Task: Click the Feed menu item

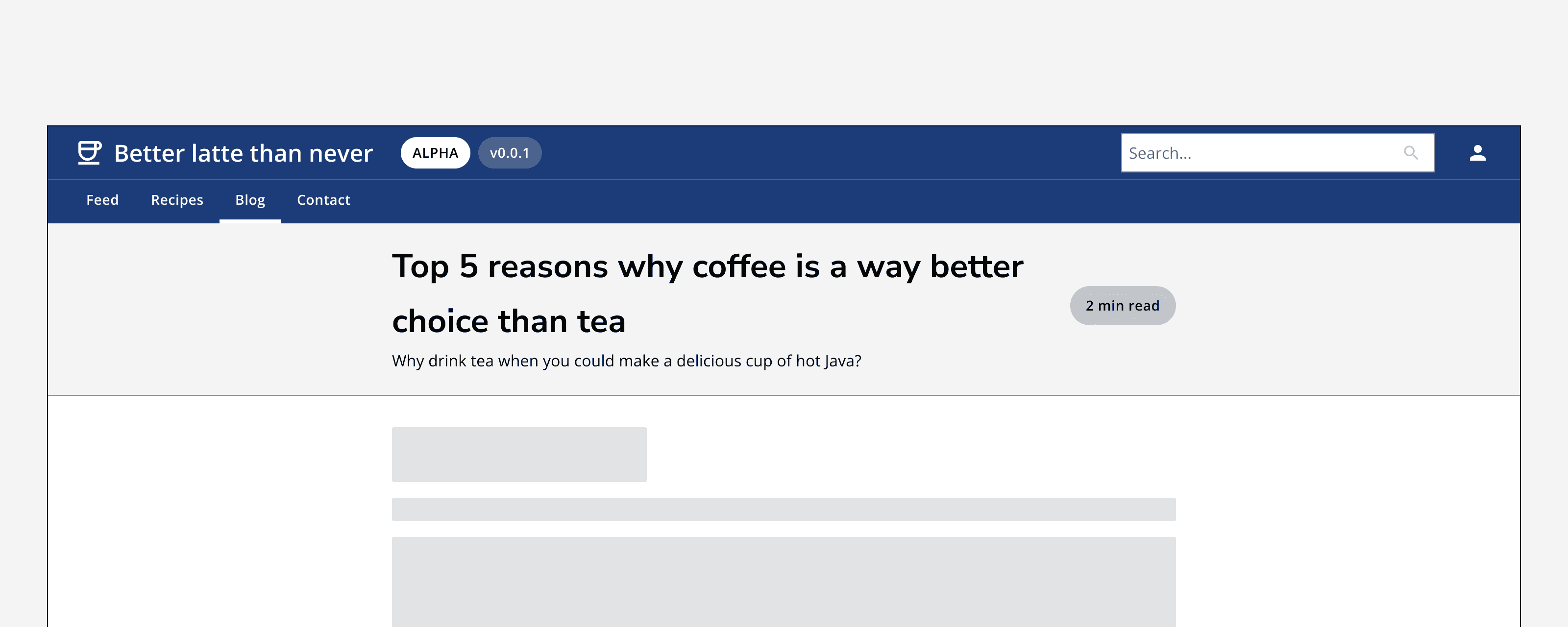Action: (x=103, y=199)
